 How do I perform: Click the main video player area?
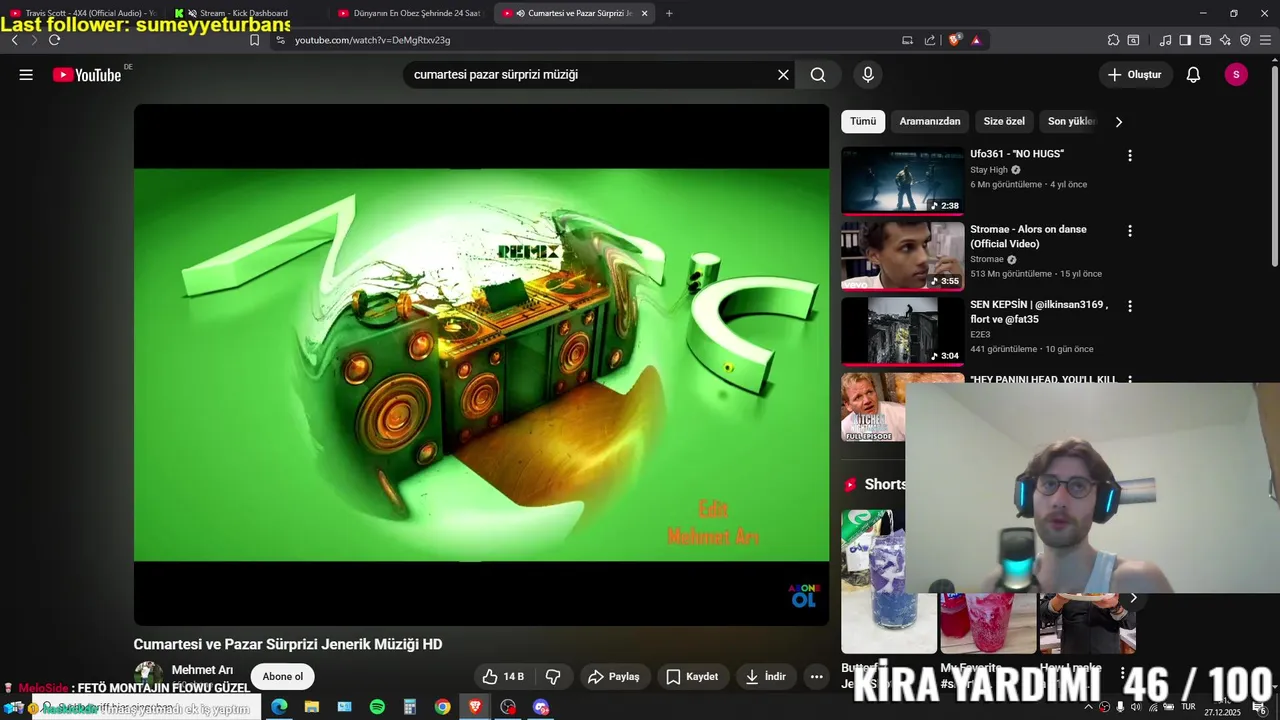pyautogui.click(x=481, y=365)
